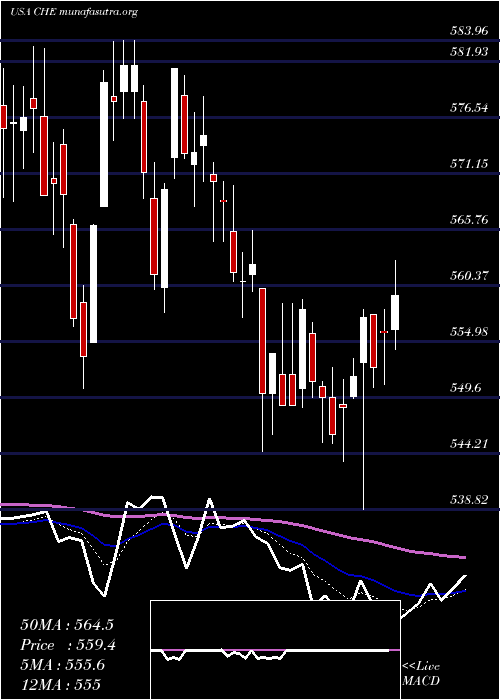Click the 581.93 price level label
This screenshot has height=700, width=500.
(x=468, y=52)
